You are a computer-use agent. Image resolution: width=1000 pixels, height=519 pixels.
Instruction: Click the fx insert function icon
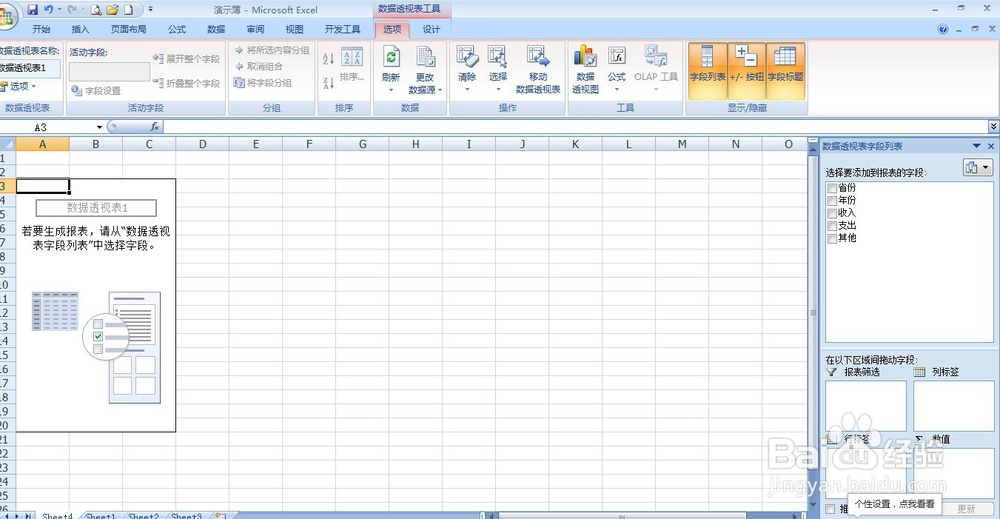click(154, 127)
